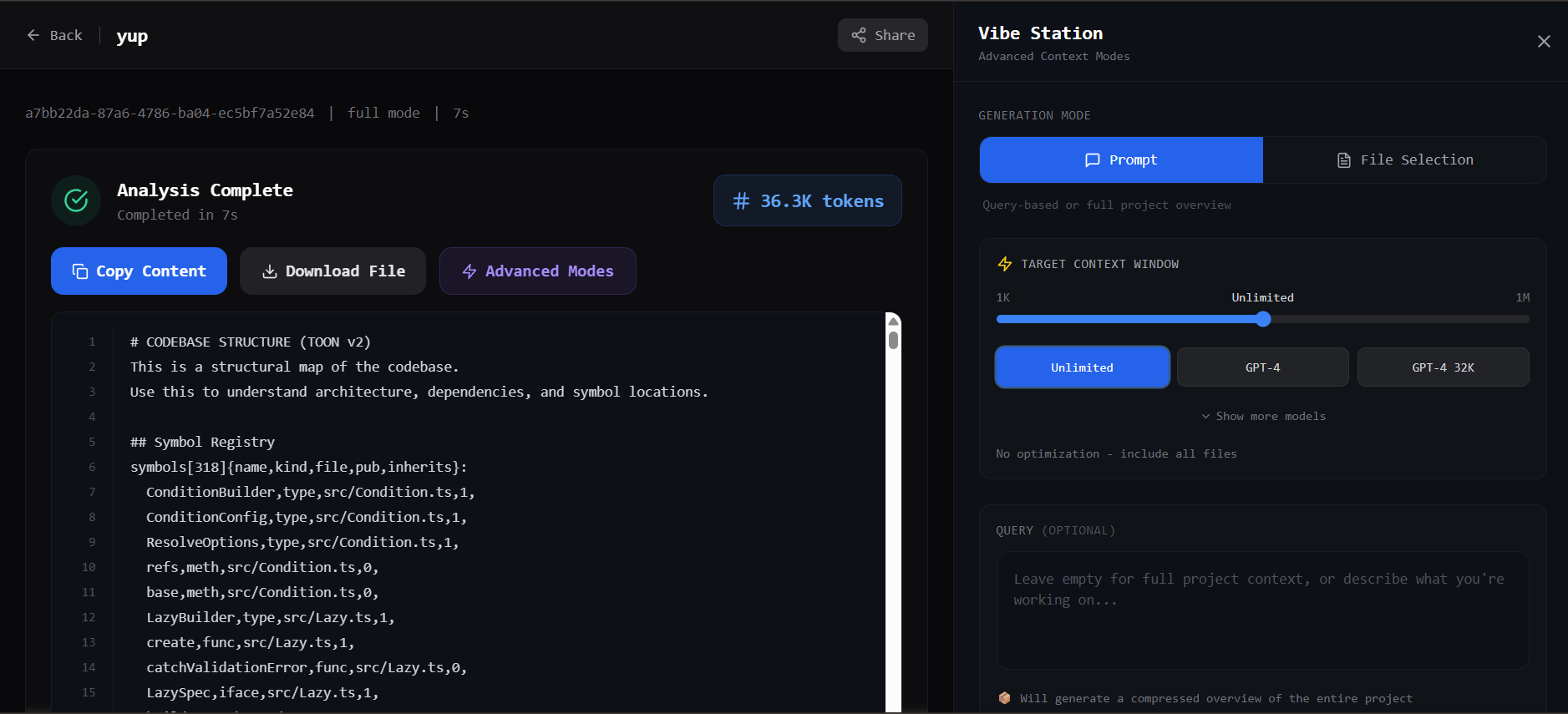Image resolution: width=1568 pixels, height=714 pixels.
Task: Click the '7s' duration in the header line
Action: (x=461, y=113)
